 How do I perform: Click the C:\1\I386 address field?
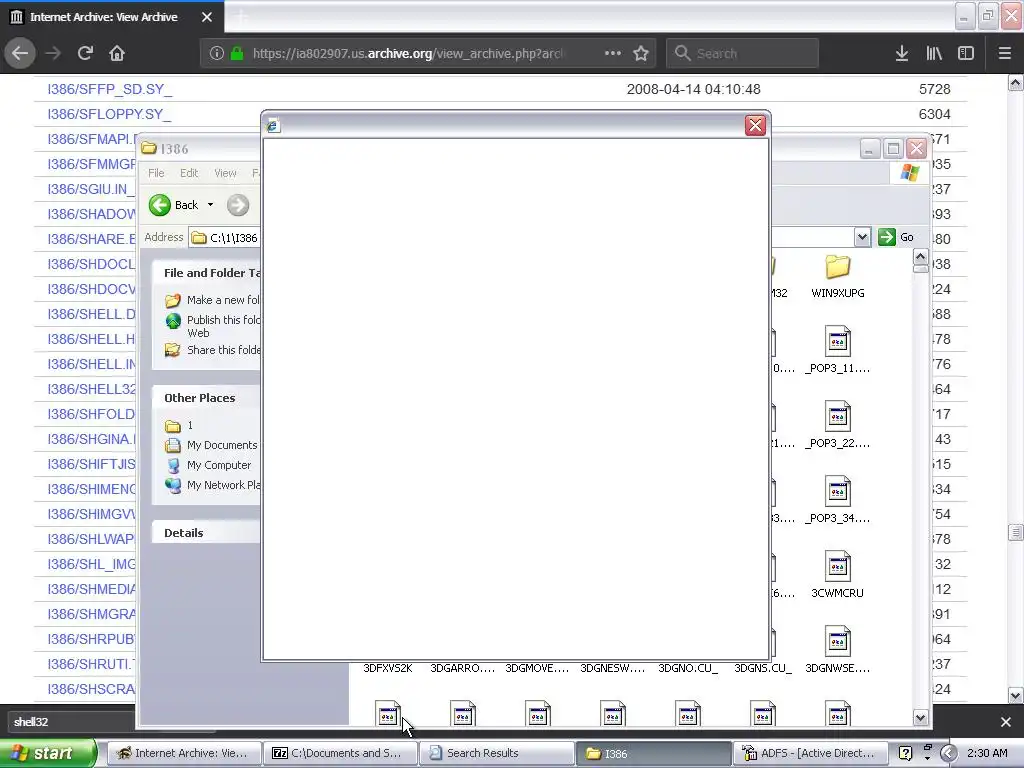(225, 238)
